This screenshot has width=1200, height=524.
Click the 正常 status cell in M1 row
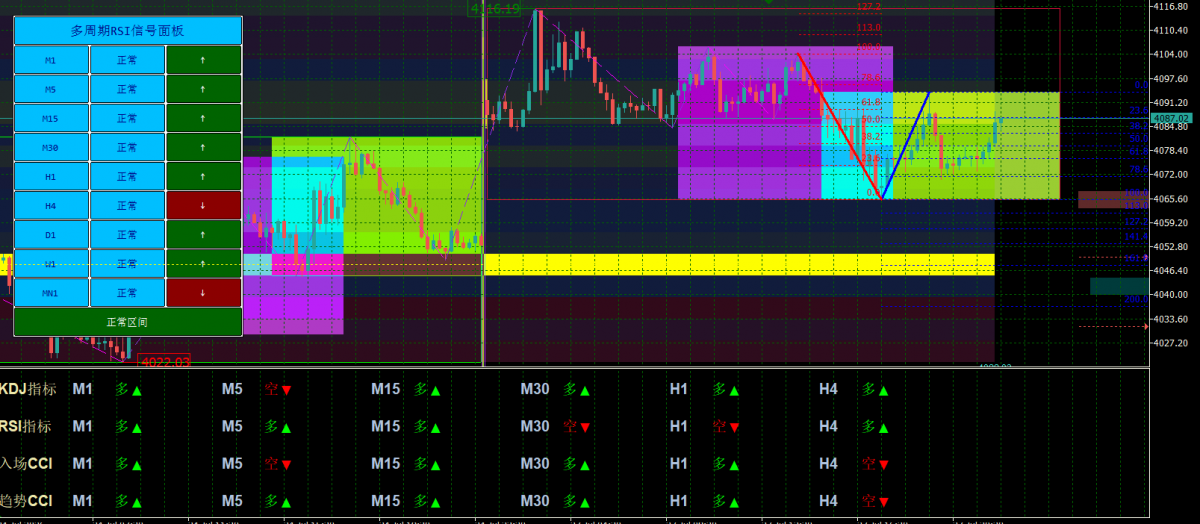tap(127, 60)
